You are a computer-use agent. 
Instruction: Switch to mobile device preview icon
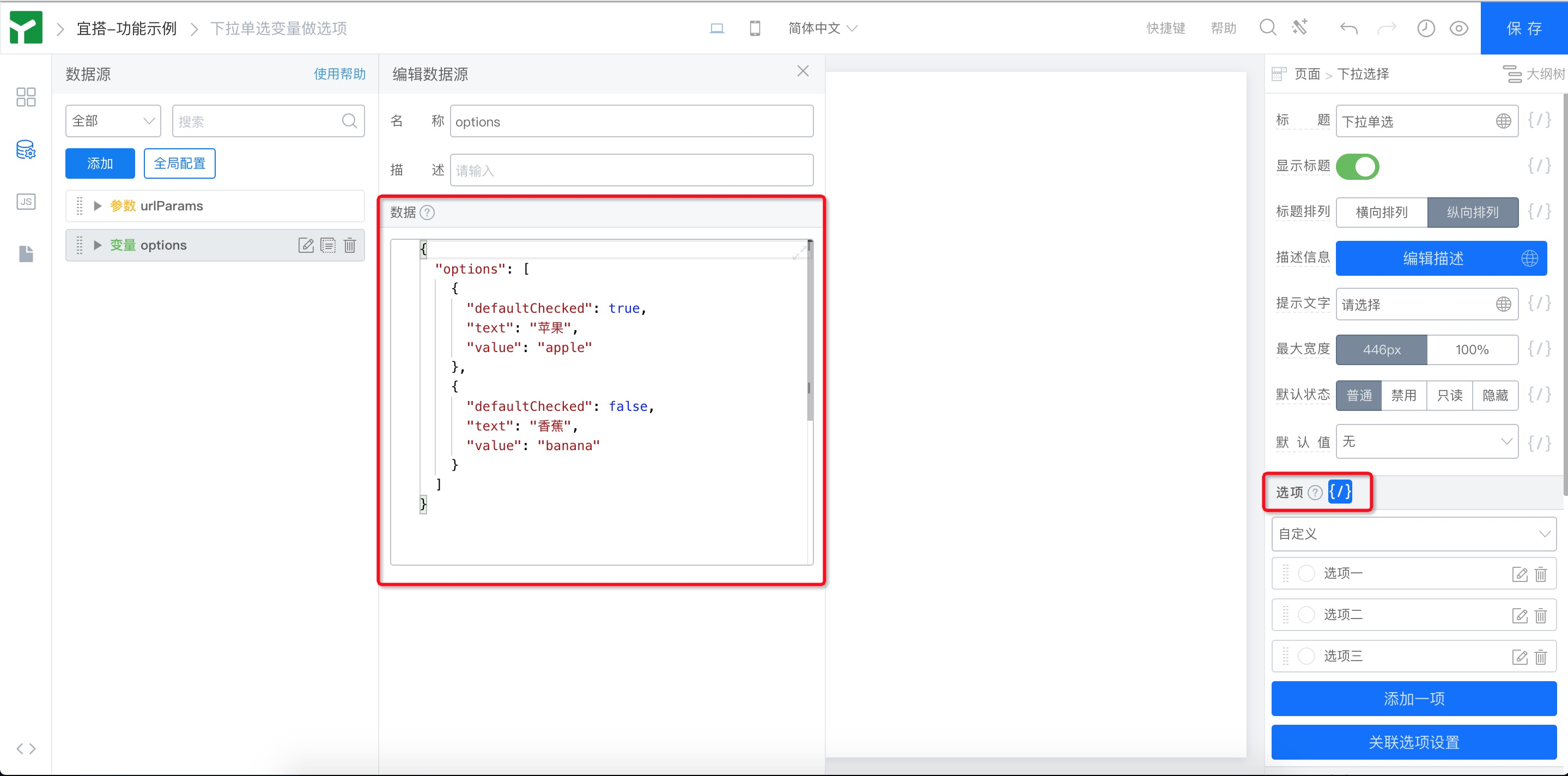coord(755,28)
